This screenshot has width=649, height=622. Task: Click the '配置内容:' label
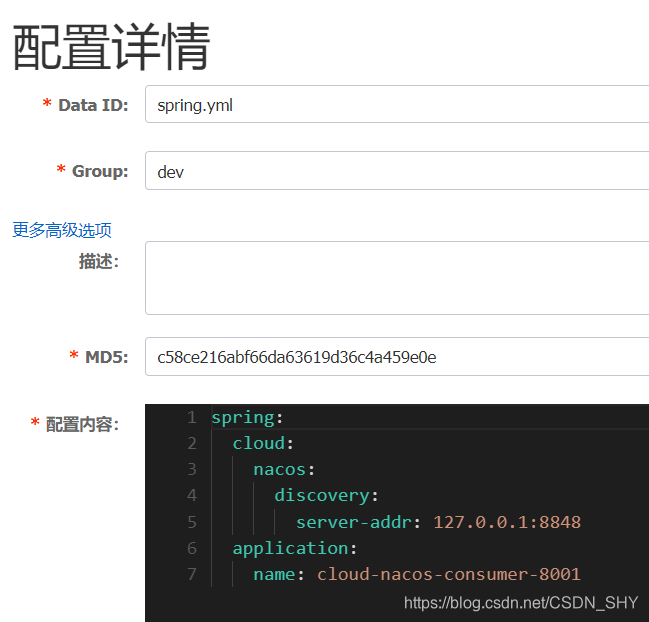pyautogui.click(x=82, y=424)
